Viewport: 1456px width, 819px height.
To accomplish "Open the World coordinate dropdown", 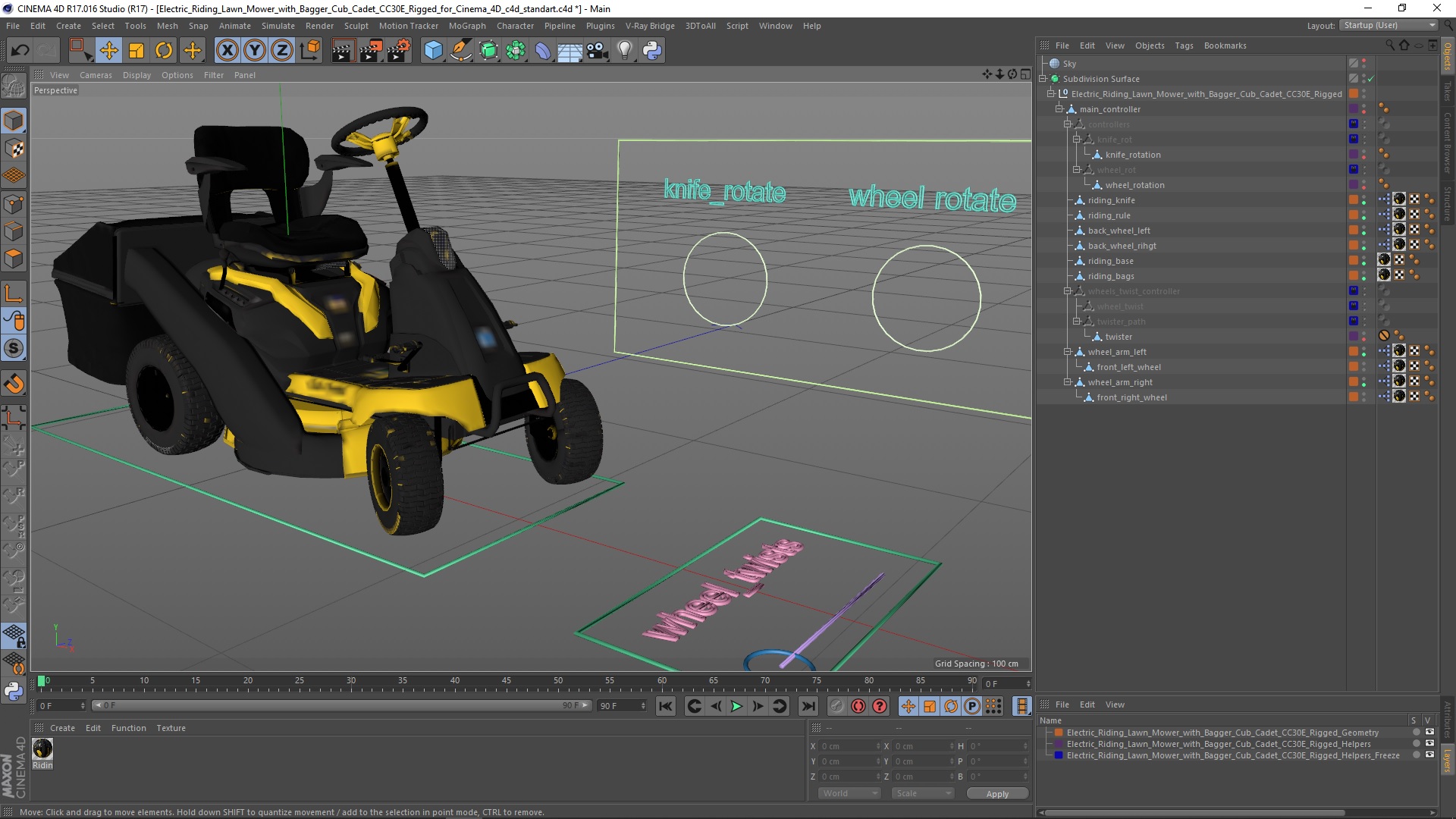I will pos(849,793).
